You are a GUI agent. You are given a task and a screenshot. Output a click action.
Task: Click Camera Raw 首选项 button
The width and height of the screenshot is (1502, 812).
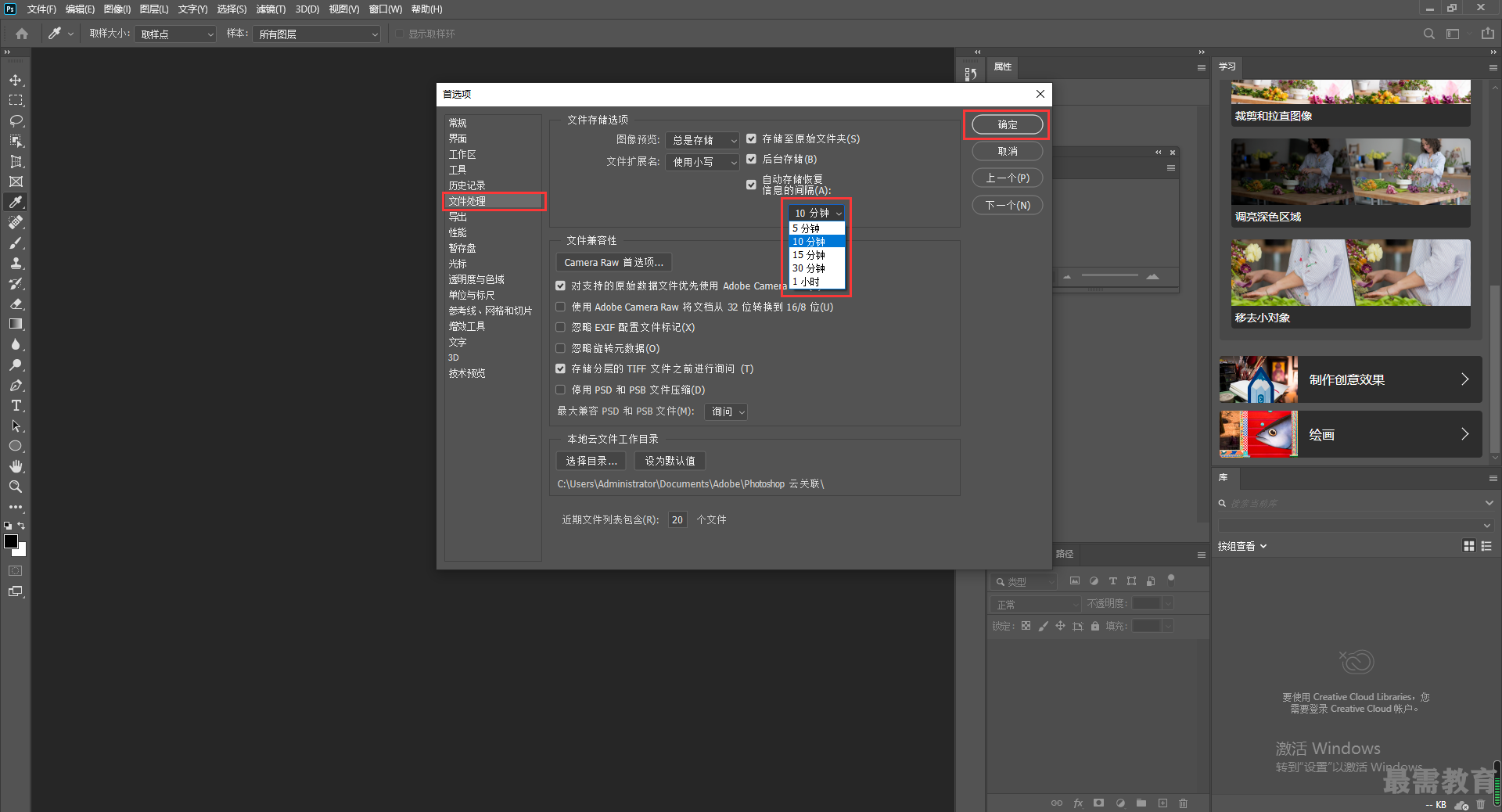click(x=614, y=263)
